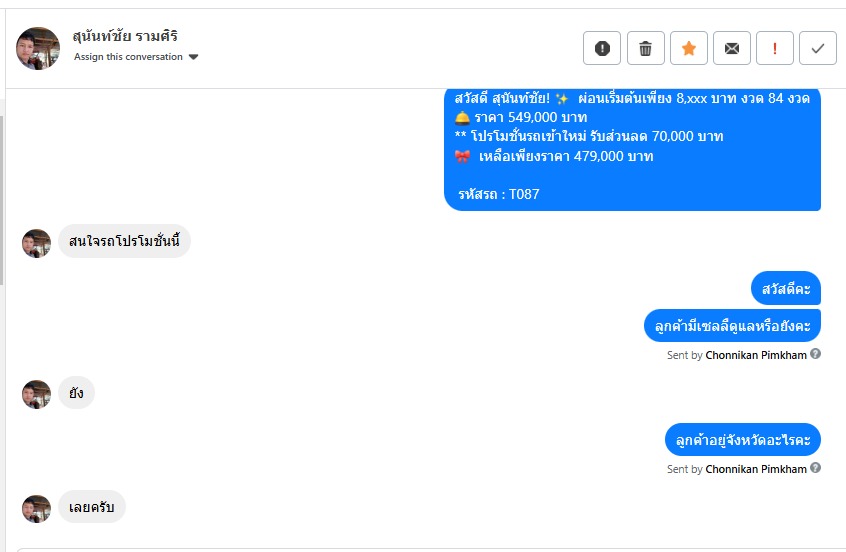Select the สวัสดีคะ message bubble
The width and height of the screenshot is (846, 552).
point(785,289)
